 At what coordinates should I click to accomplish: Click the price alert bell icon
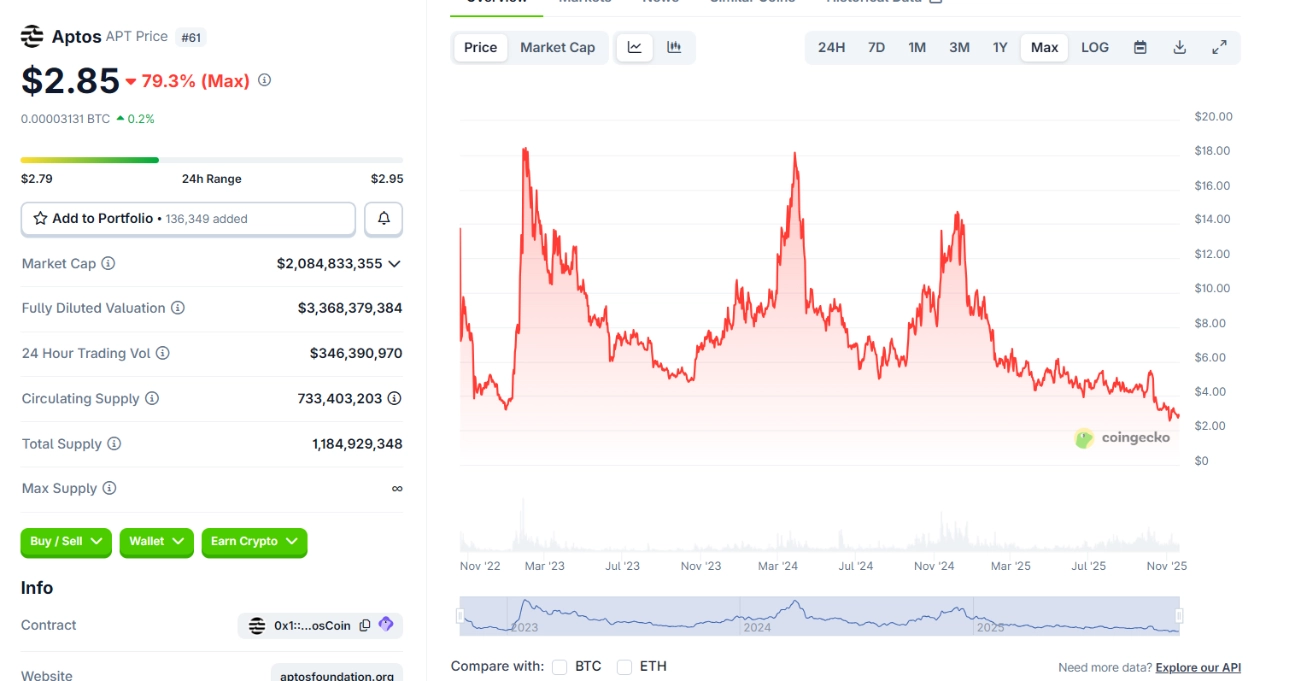point(383,219)
